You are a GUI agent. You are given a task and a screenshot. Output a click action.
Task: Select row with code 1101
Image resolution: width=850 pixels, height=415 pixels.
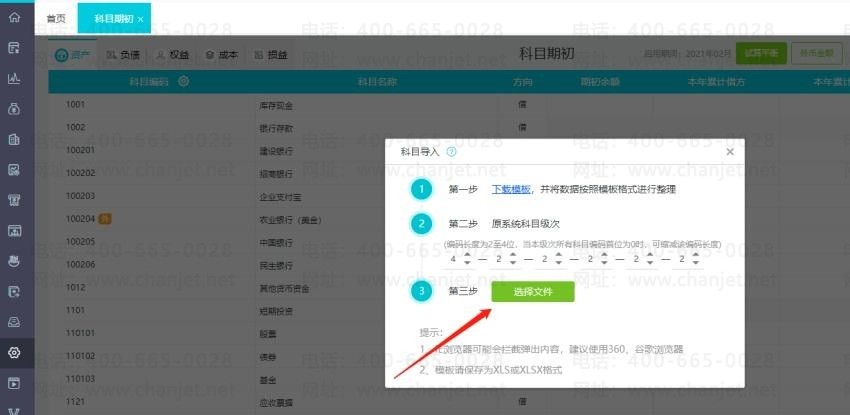[217, 310]
